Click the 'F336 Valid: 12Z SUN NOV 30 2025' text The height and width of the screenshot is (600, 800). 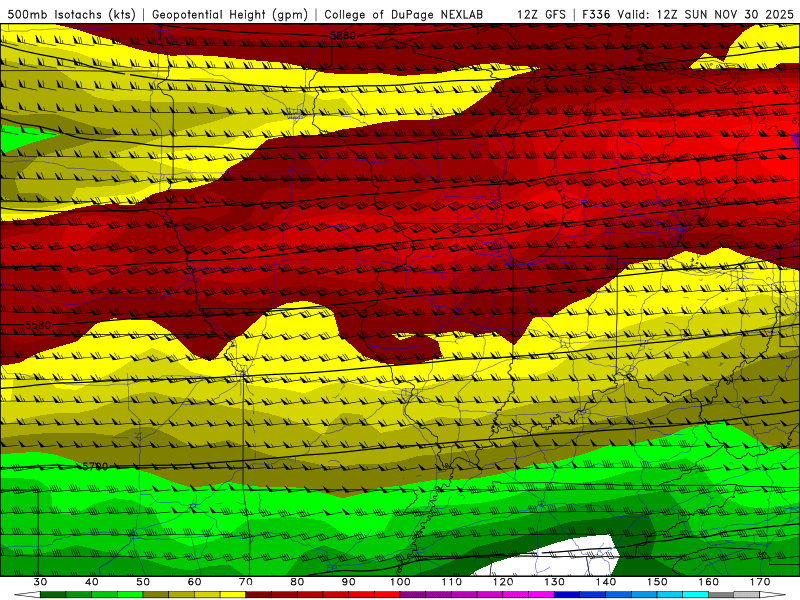688,14
